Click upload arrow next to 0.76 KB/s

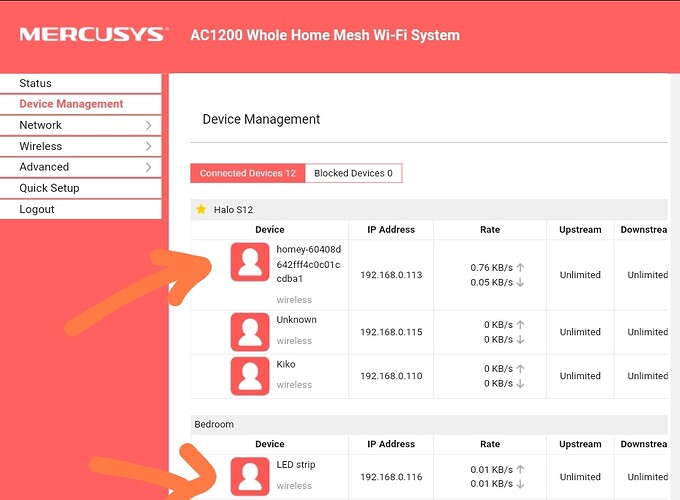(x=520, y=268)
